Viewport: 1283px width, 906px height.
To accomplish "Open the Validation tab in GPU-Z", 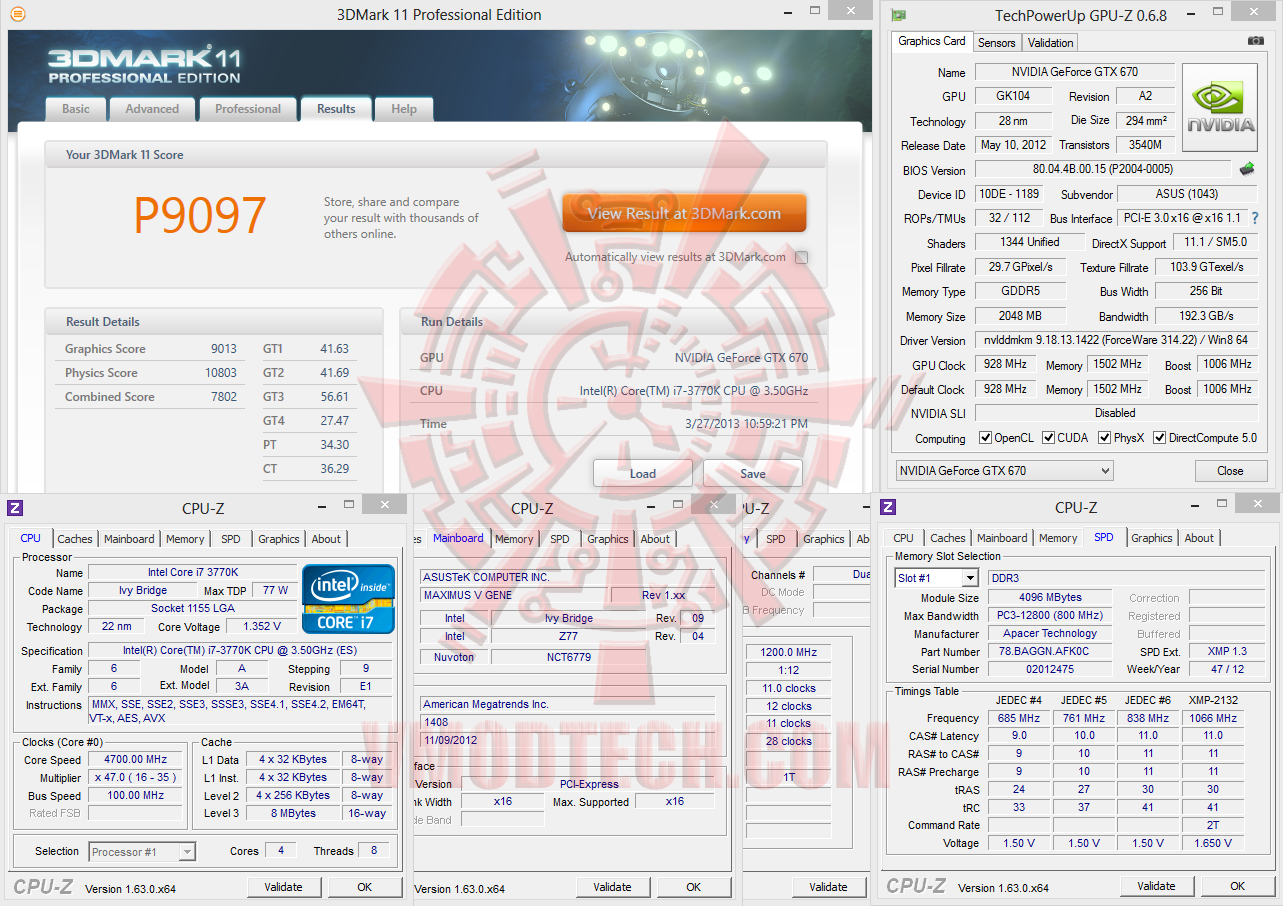I will (1051, 43).
